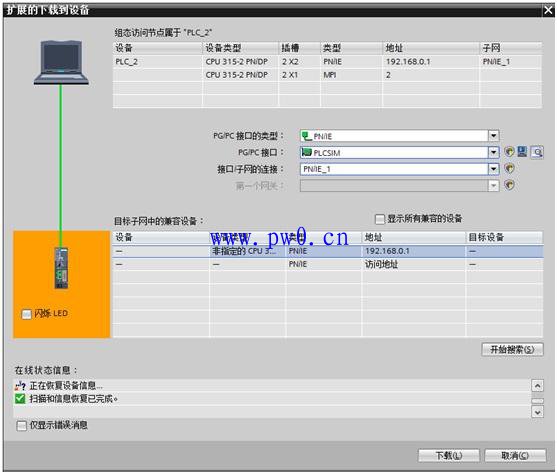Image resolution: width=557 pixels, height=474 pixels.
Task: Click the blue interface properties icon
Action: coord(522,152)
